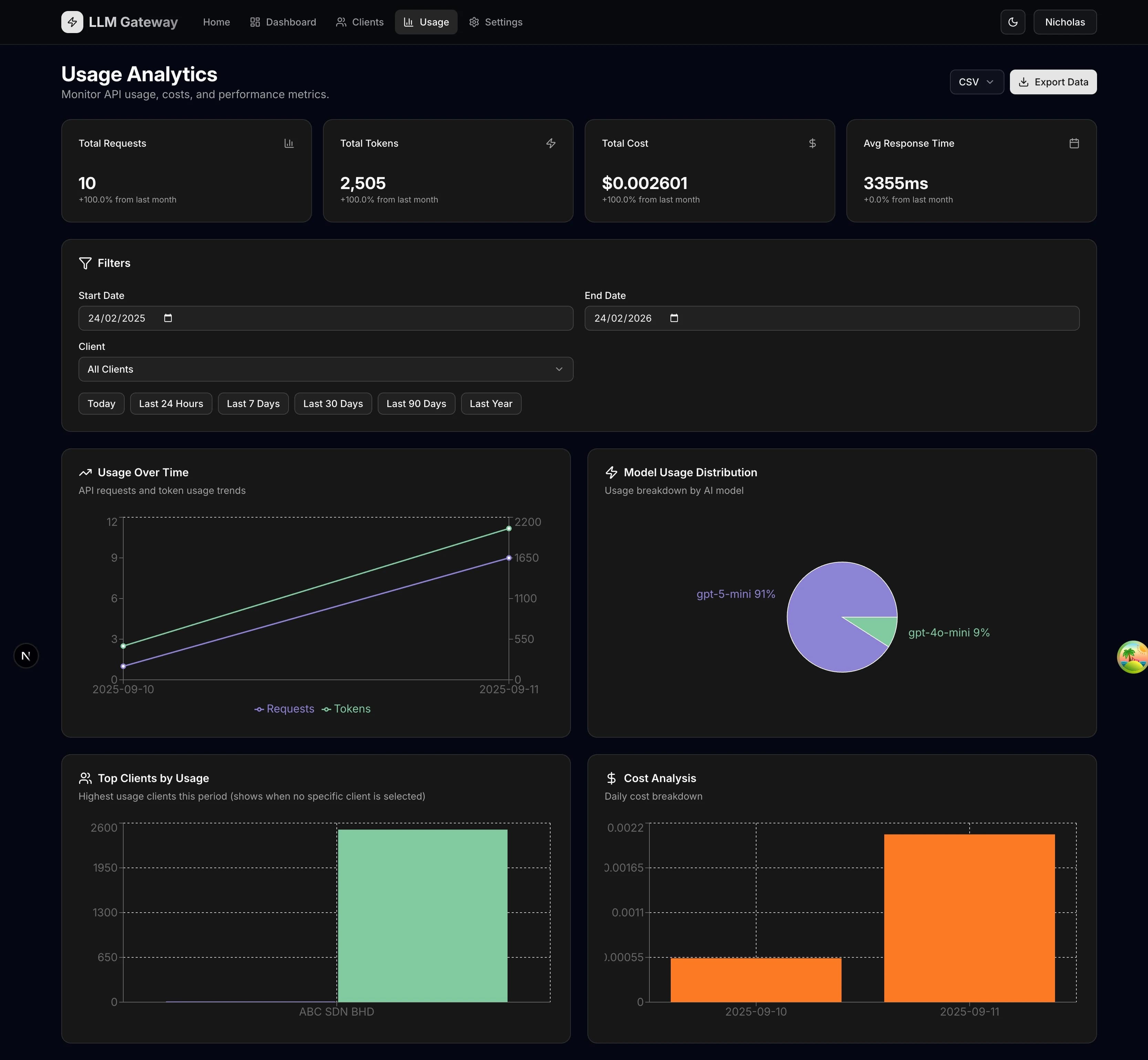Switch to the Clients section

(x=359, y=22)
